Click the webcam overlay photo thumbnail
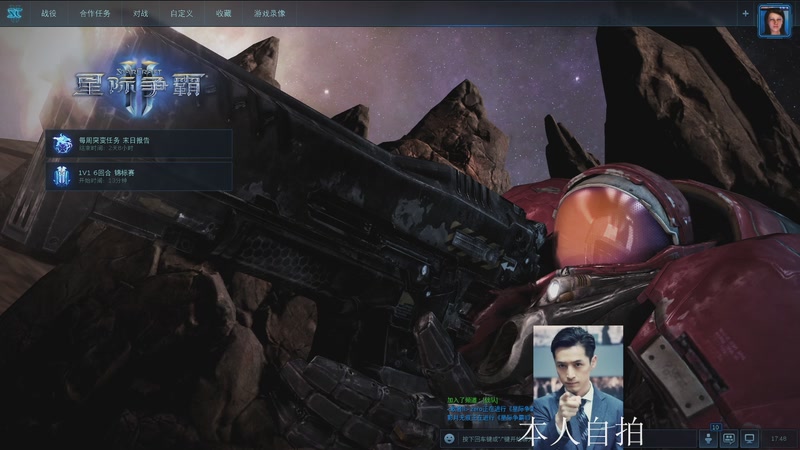This screenshot has width=800, height=450. pos(578,388)
